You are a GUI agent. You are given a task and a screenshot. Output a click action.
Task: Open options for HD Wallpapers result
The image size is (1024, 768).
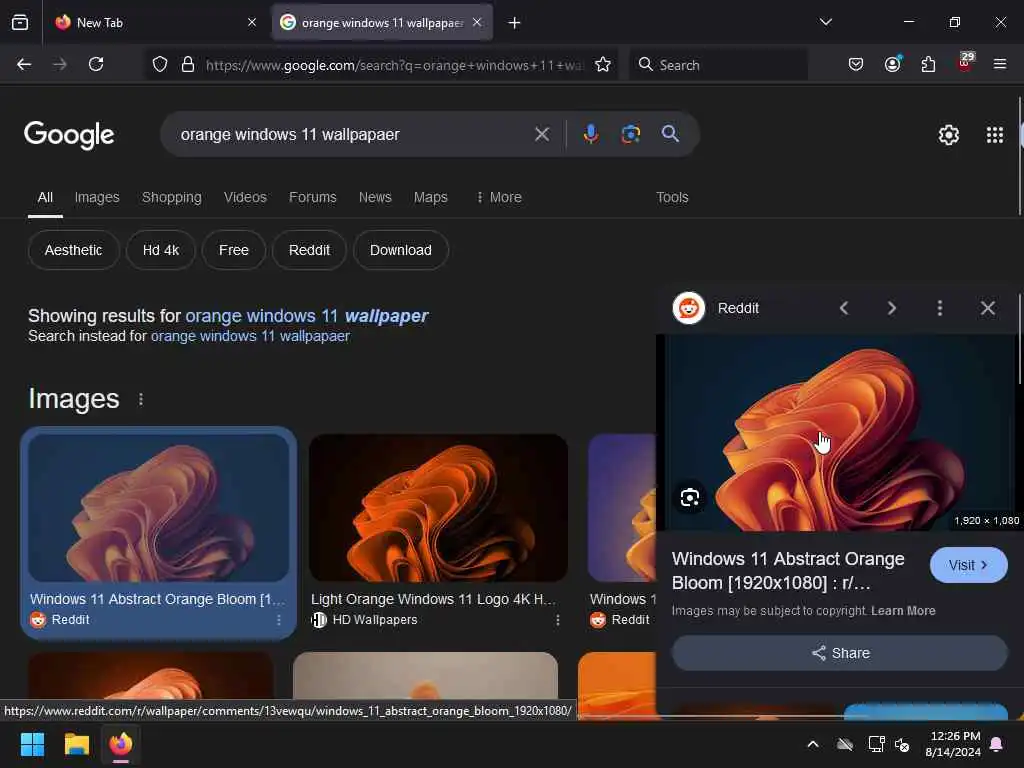(x=558, y=620)
